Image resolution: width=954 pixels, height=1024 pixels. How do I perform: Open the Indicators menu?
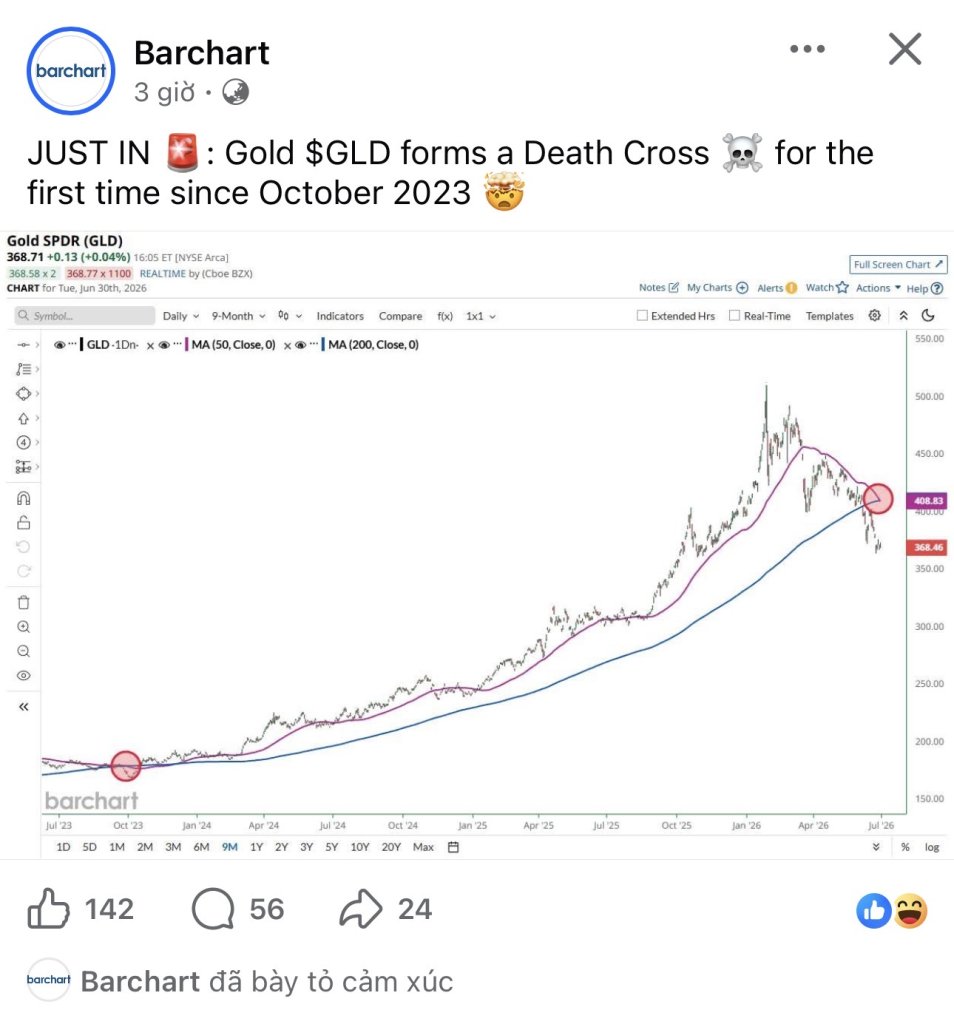[340, 316]
